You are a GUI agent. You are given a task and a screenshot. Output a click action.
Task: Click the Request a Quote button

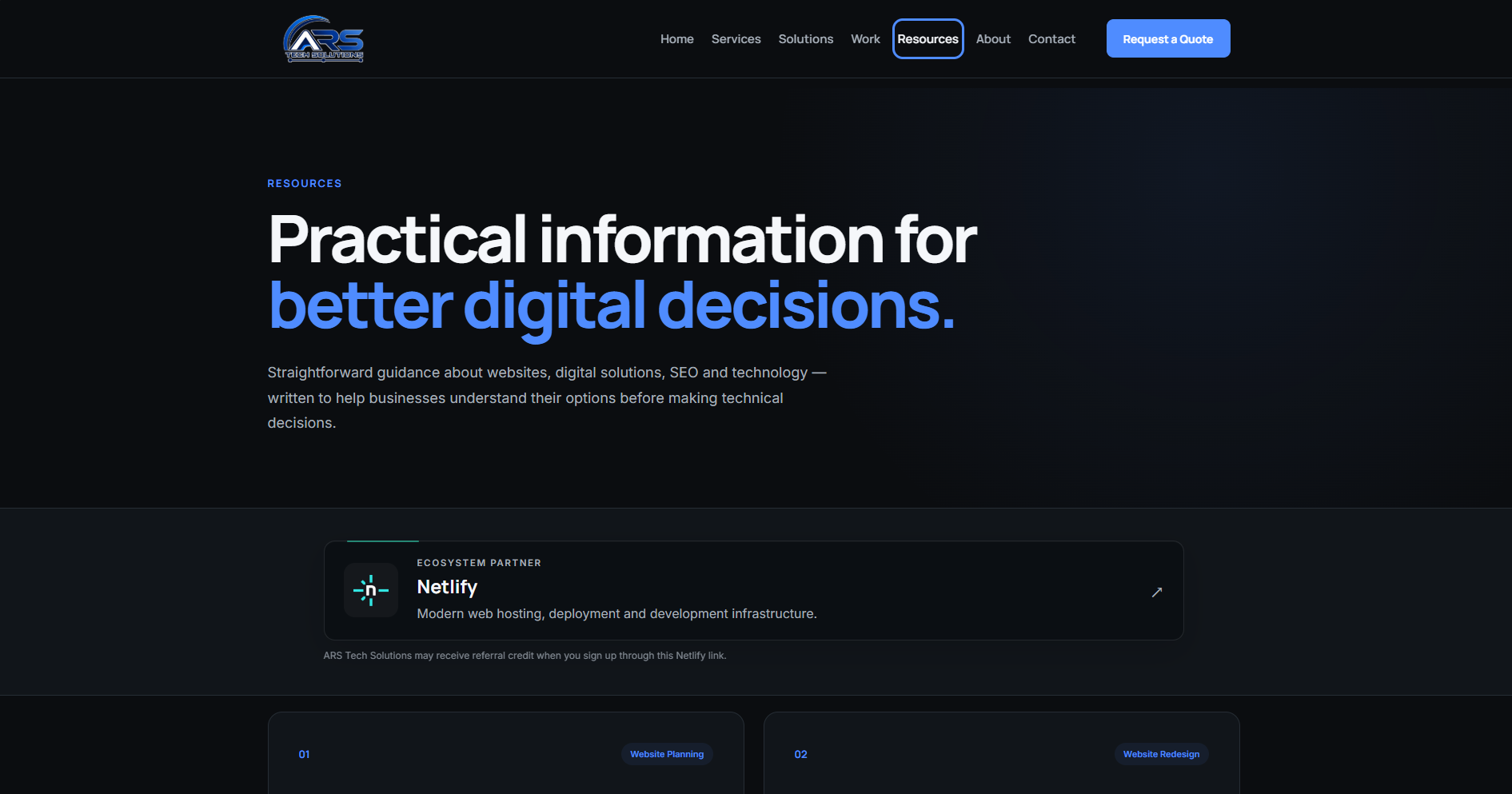click(1167, 38)
